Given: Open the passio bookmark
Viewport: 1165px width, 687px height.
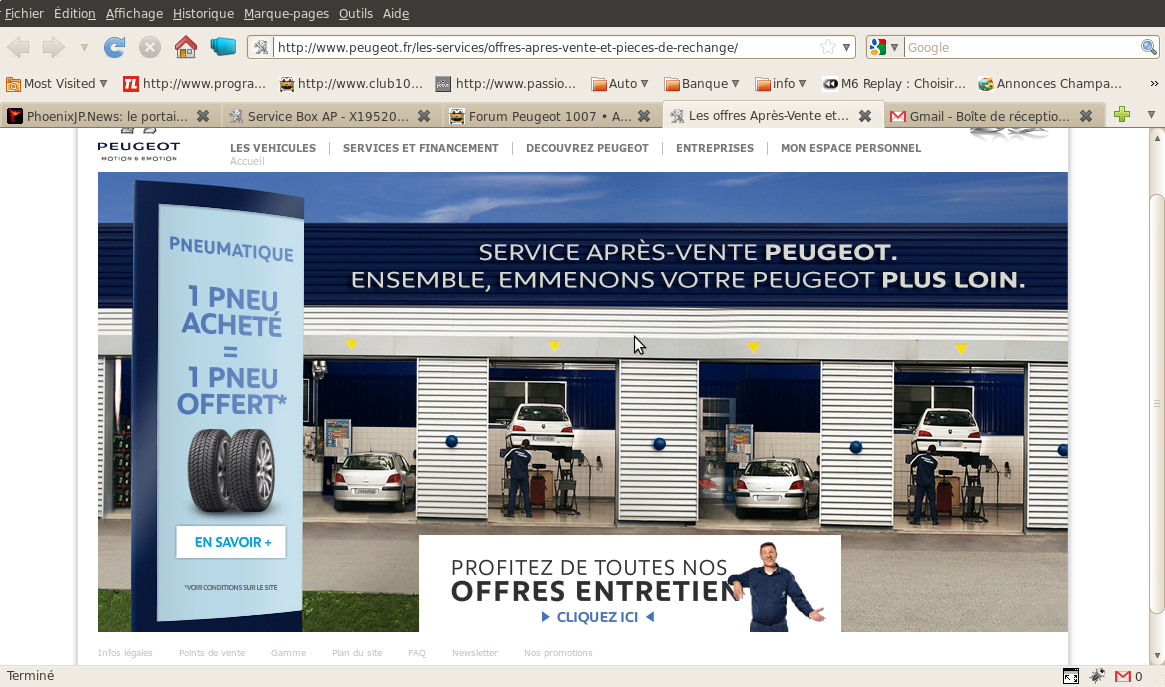Looking at the screenshot, I should (x=506, y=84).
